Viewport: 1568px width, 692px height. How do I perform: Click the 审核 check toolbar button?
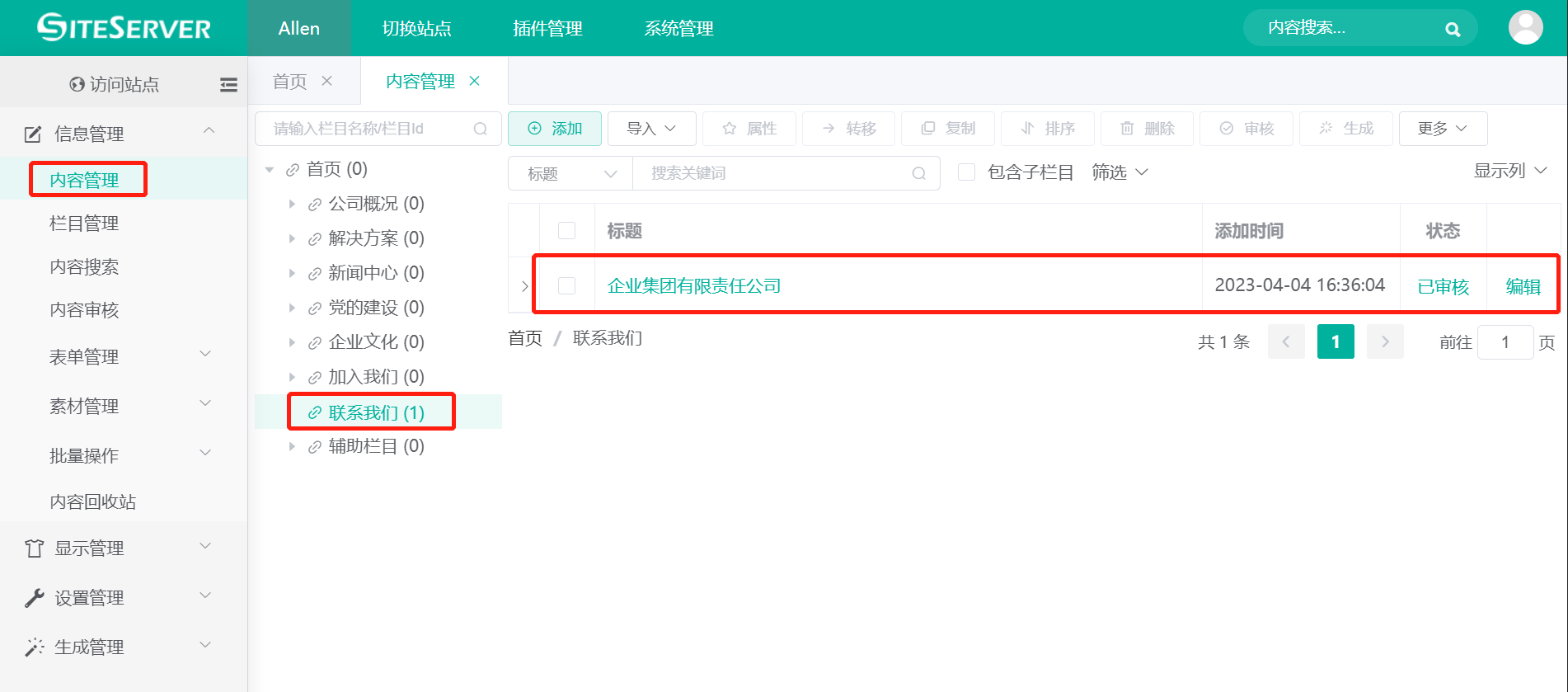pos(1246,129)
